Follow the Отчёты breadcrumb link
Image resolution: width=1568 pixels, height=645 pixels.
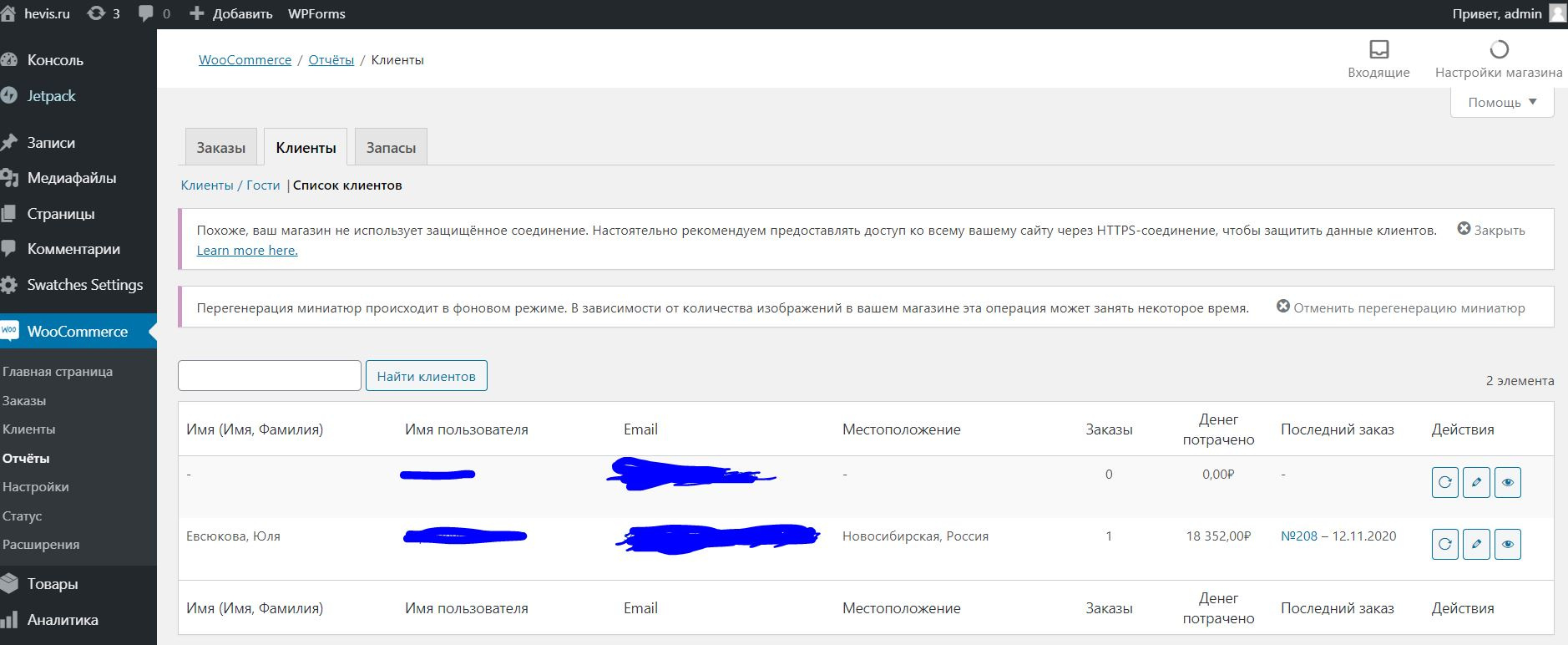click(x=331, y=60)
